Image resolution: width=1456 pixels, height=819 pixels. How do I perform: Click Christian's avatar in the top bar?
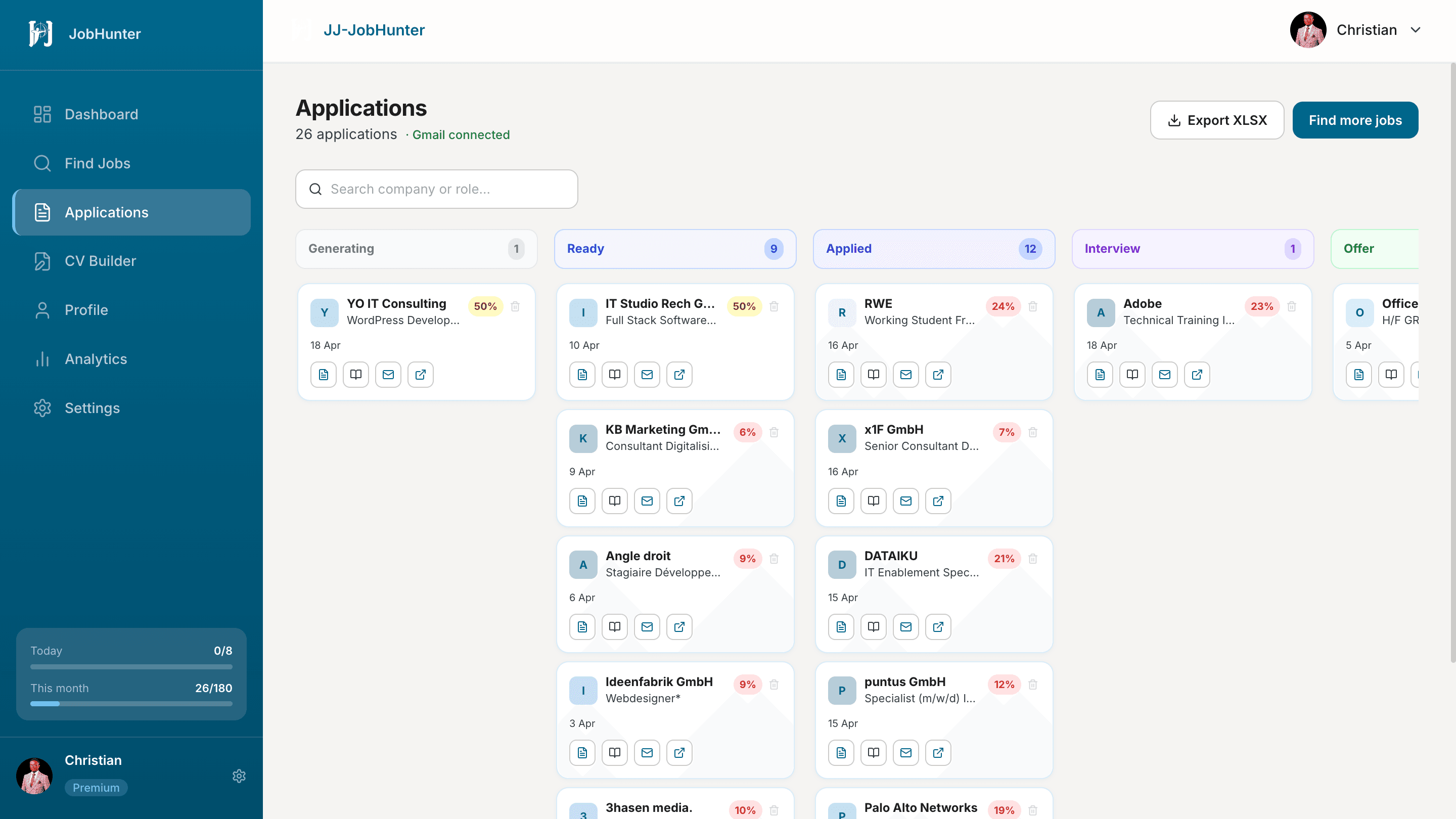1308,30
